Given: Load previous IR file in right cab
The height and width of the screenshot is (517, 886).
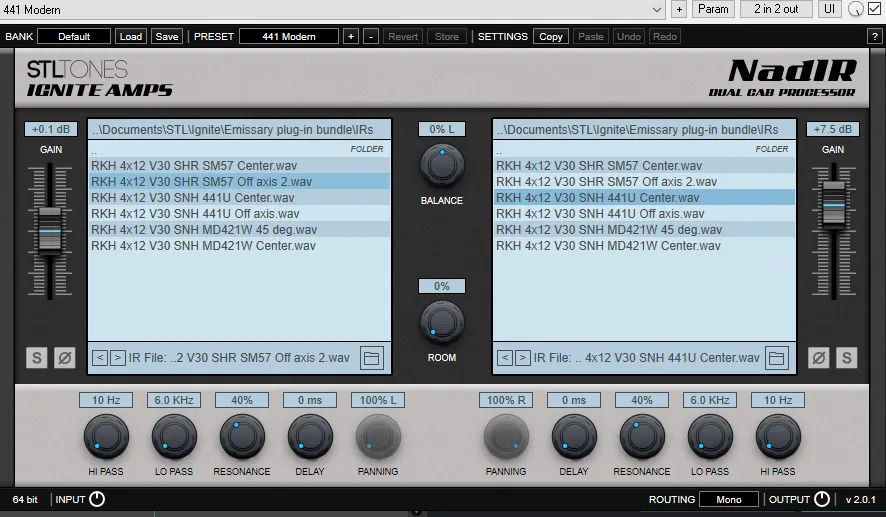Looking at the screenshot, I should 505,358.
